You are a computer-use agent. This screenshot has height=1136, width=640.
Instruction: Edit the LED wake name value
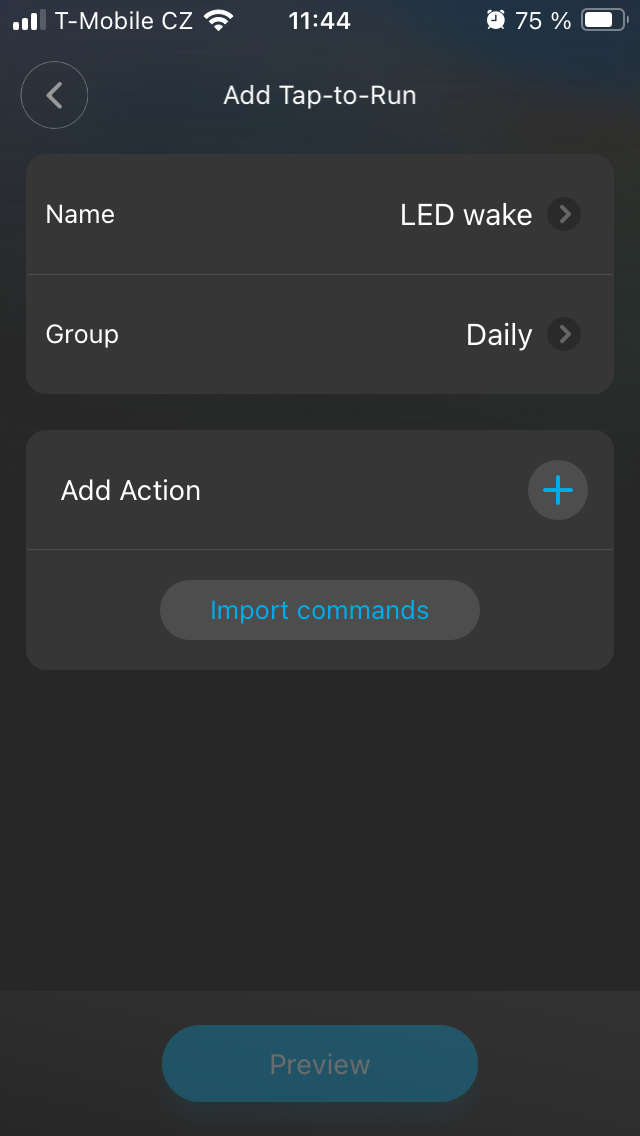(x=466, y=215)
